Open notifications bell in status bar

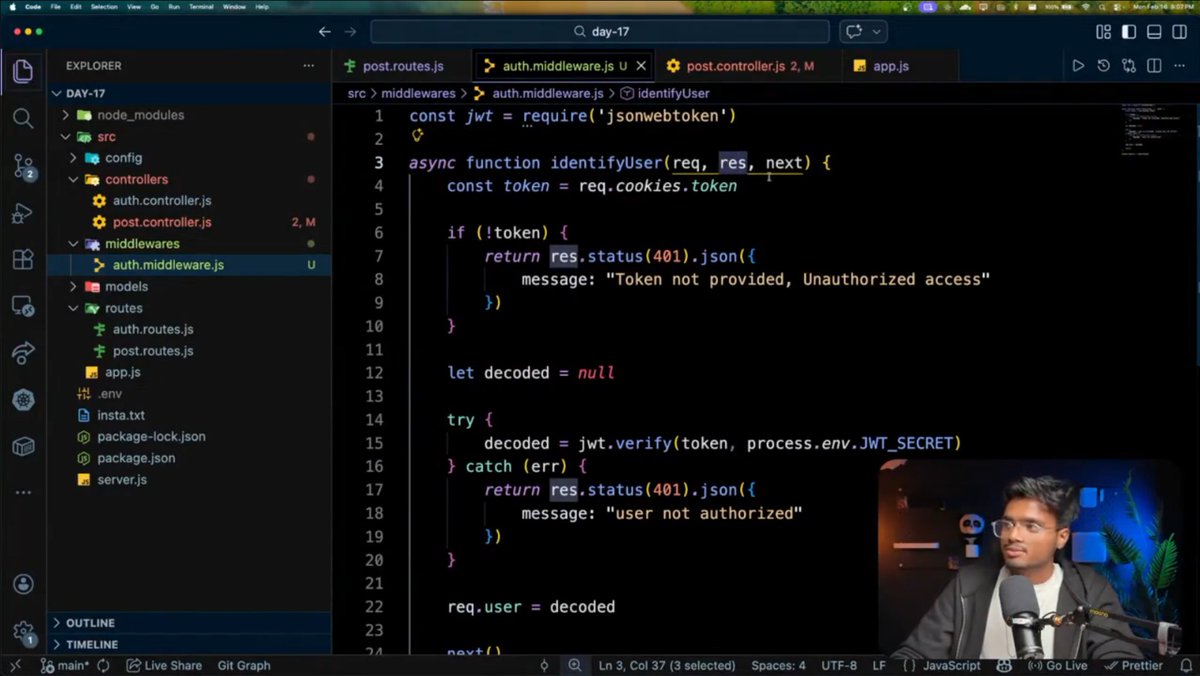[x=1184, y=665]
